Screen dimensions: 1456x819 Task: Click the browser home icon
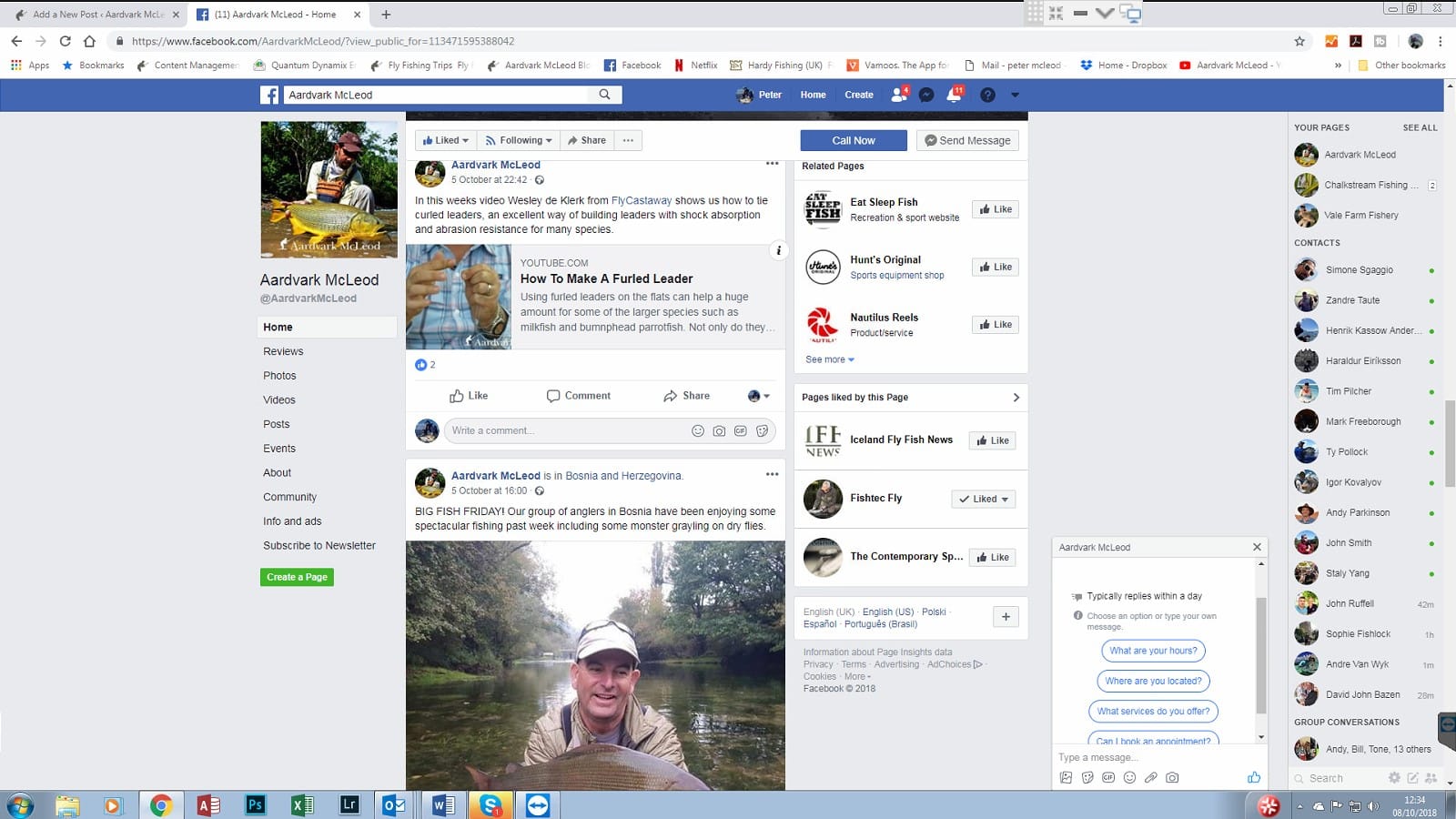point(89,41)
